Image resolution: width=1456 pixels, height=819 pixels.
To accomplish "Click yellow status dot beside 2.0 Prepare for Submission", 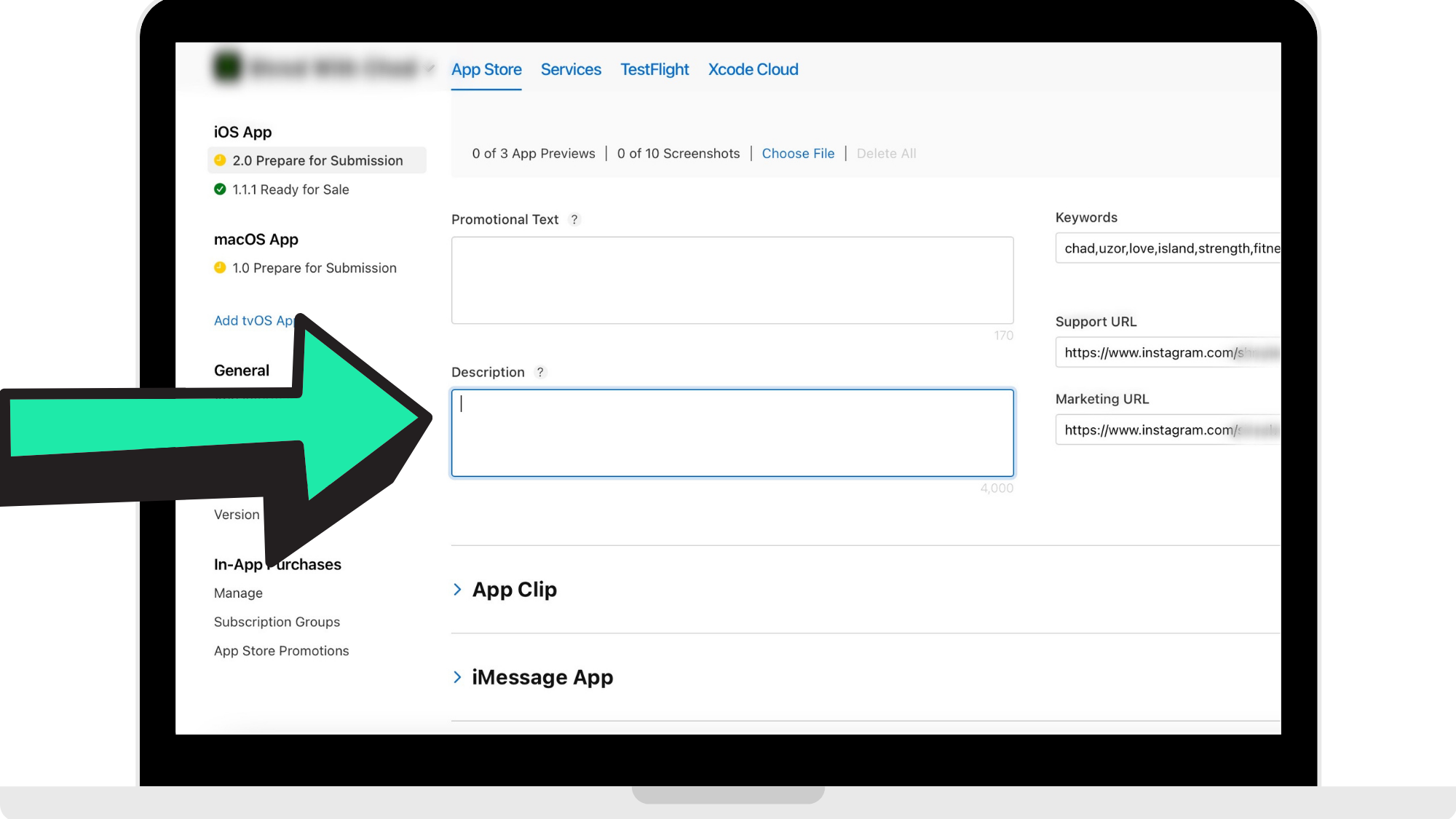I will (x=220, y=160).
